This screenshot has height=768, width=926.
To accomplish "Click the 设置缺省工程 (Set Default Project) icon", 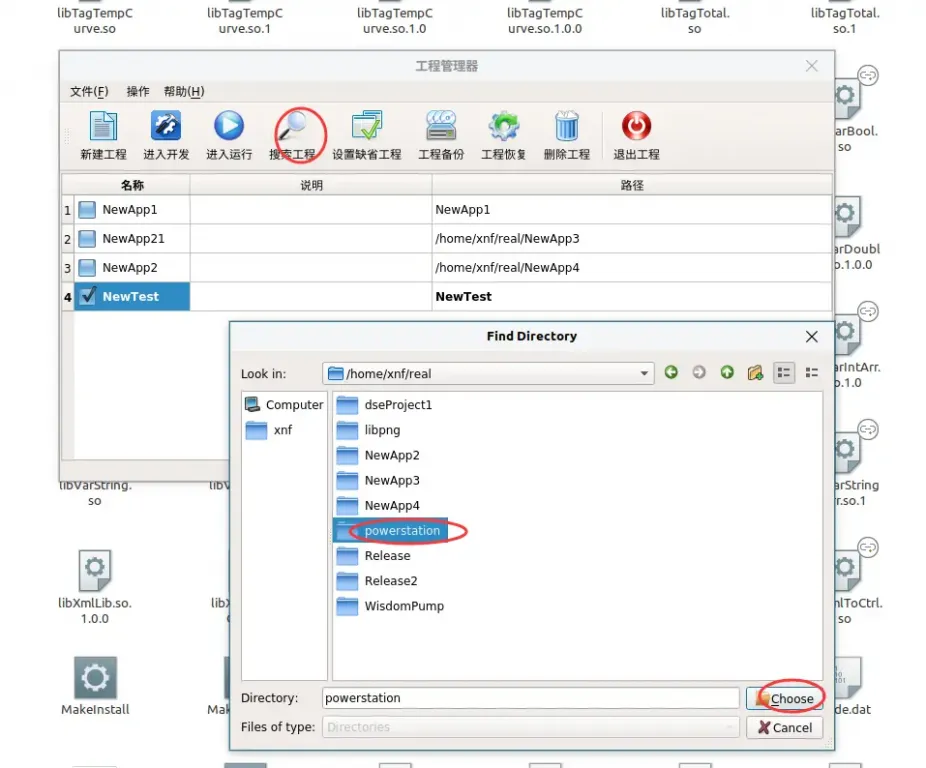I will (367, 126).
